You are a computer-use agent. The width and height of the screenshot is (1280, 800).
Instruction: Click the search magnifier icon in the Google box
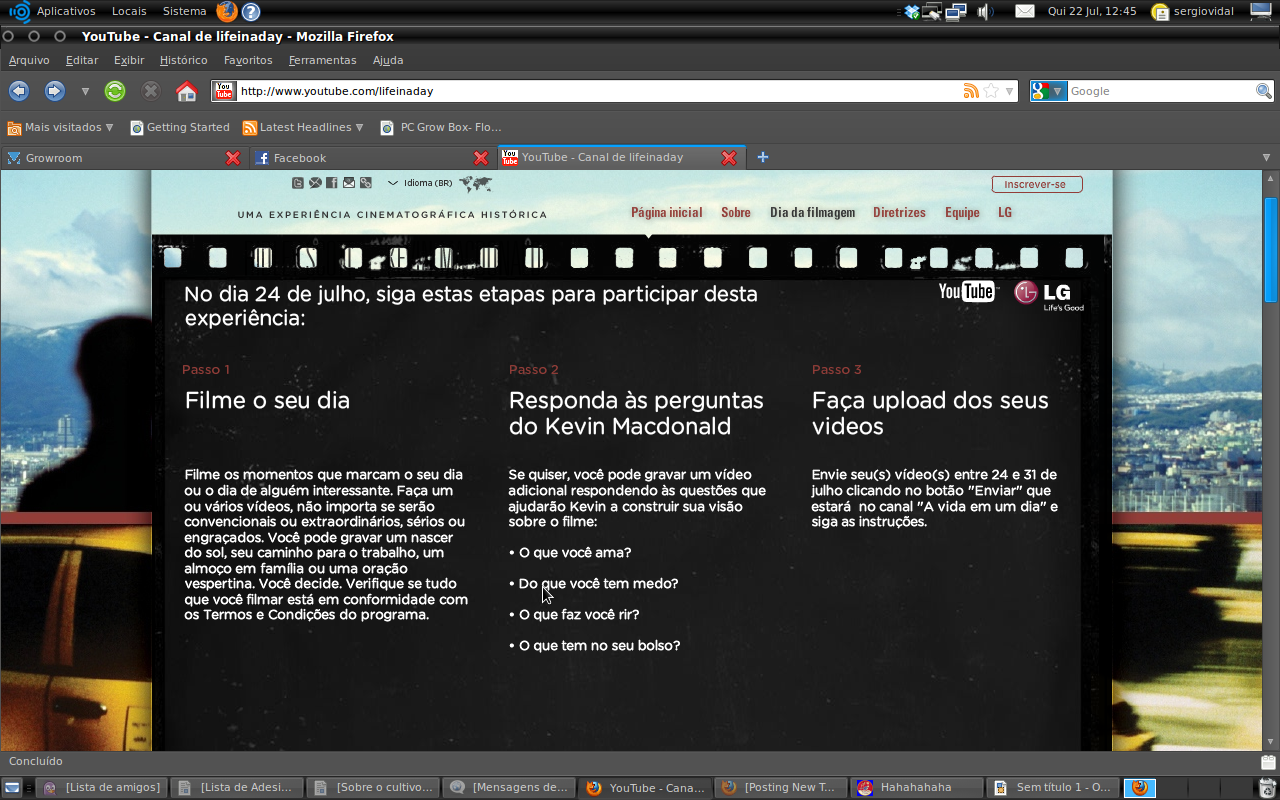tap(1264, 91)
